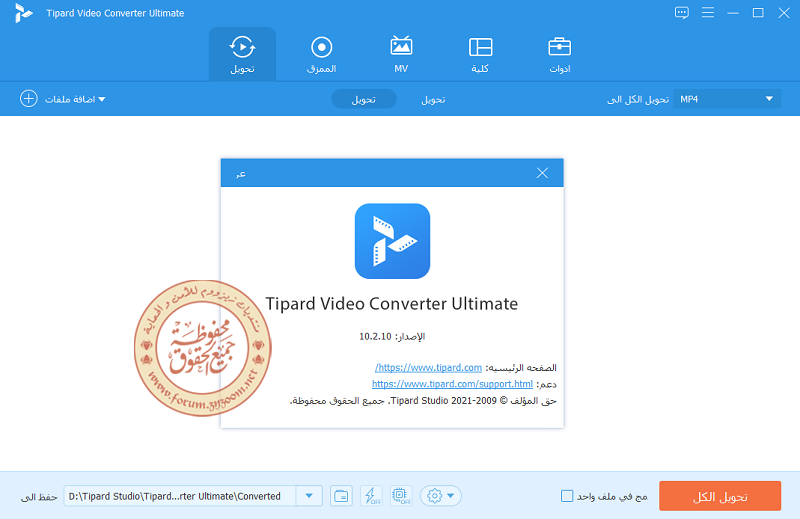
Task: Click the Tipard app logo in About dialog
Action: click(392, 241)
